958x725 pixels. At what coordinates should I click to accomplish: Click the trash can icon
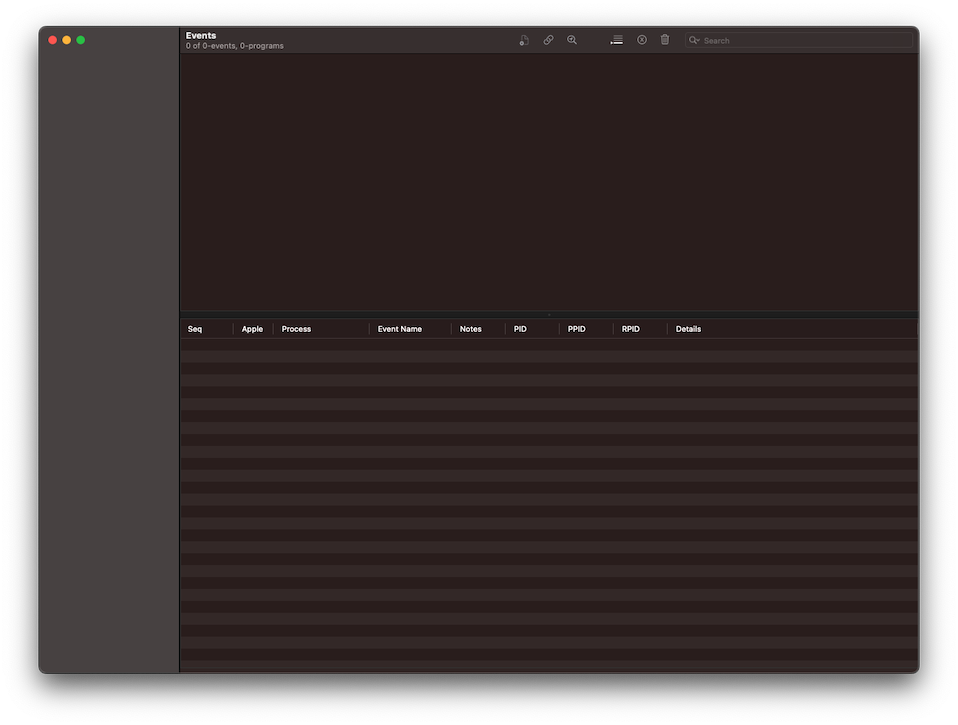pyautogui.click(x=665, y=40)
